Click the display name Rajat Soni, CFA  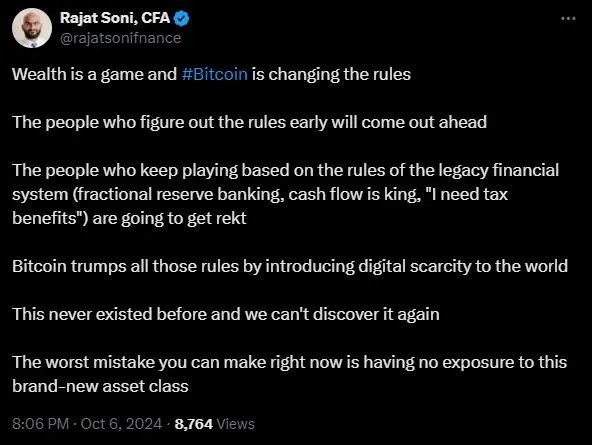pyautogui.click(x=115, y=18)
